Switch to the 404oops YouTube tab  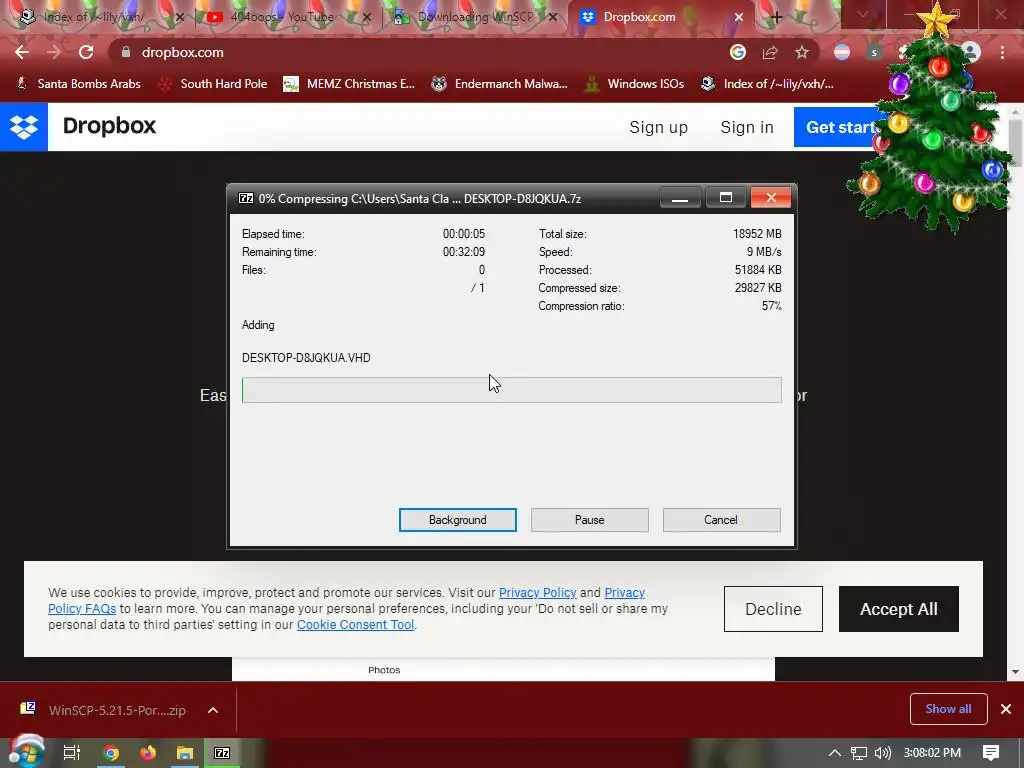[281, 17]
